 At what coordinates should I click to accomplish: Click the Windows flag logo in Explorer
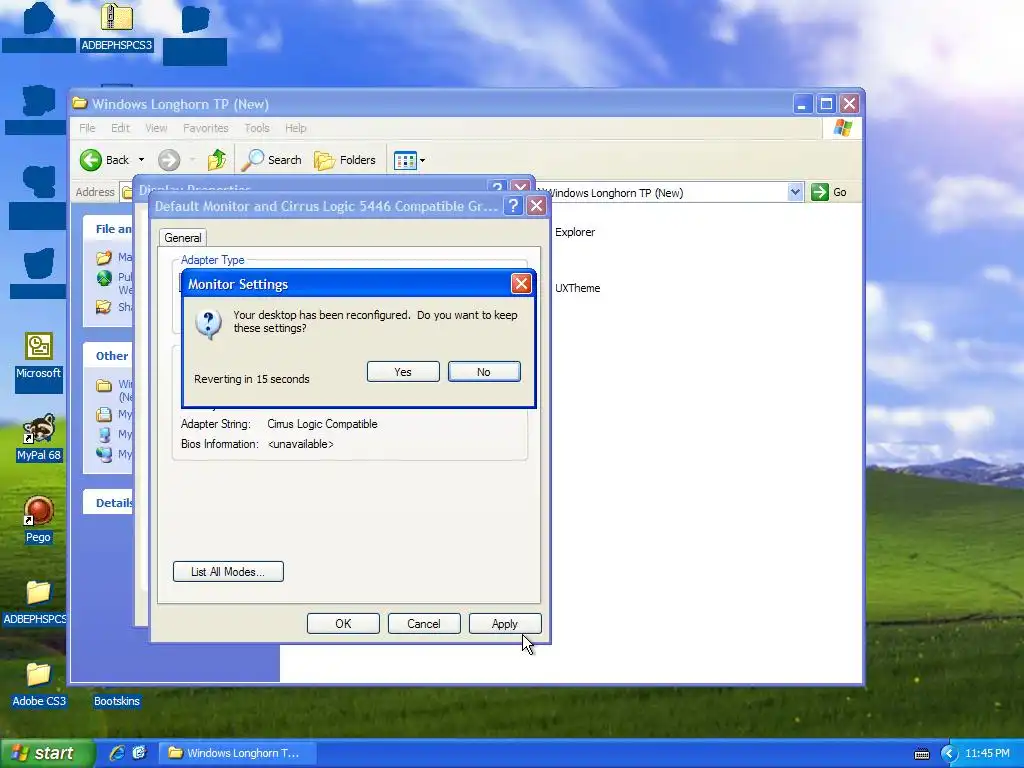pyautogui.click(x=842, y=128)
